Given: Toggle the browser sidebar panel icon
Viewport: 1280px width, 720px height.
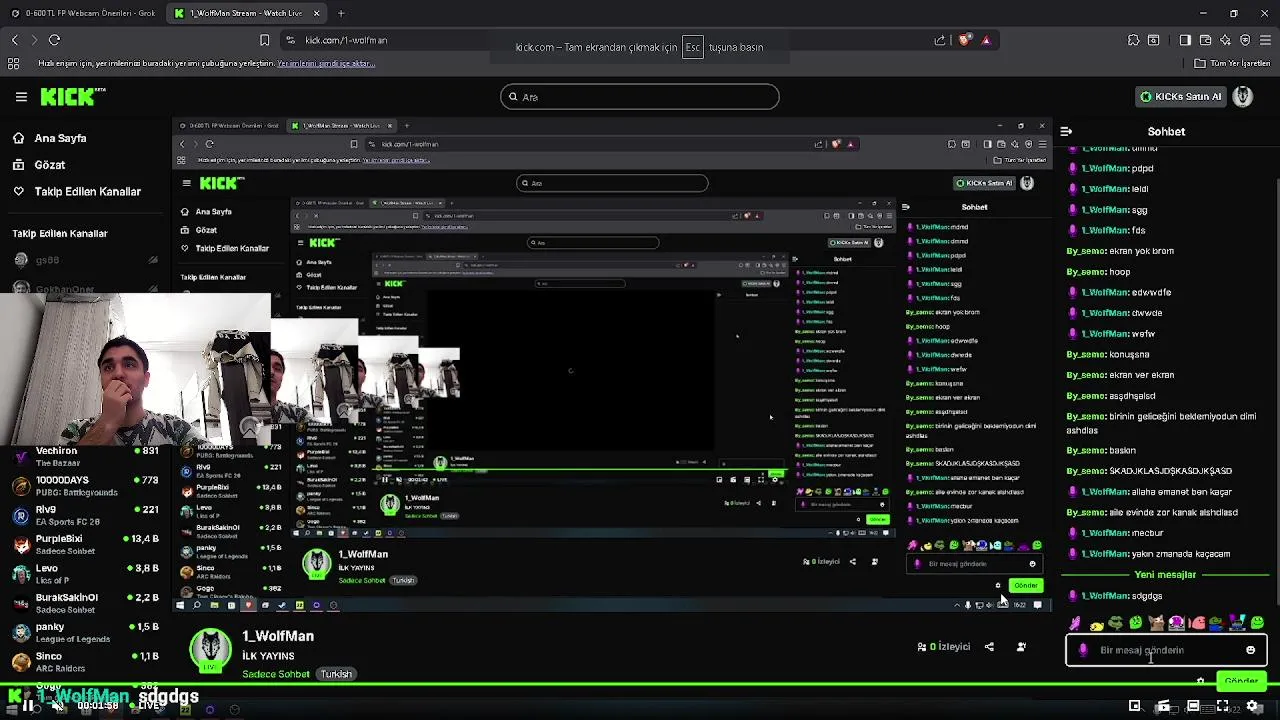Looking at the screenshot, I should click(1185, 40).
